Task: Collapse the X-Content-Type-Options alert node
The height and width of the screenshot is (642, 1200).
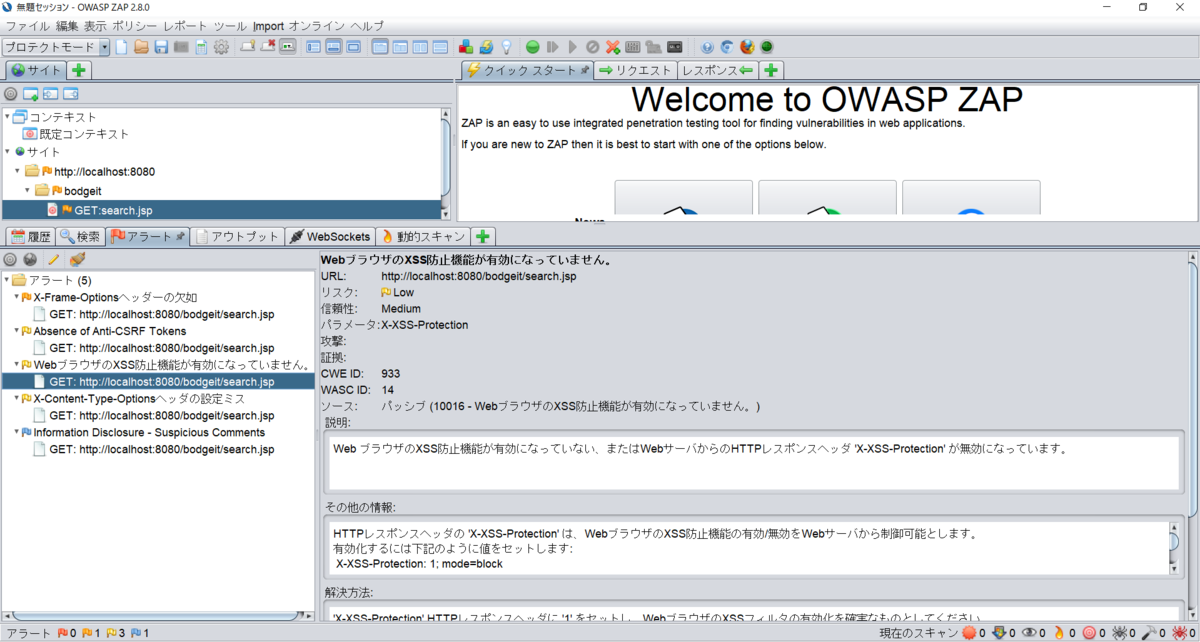Action: coord(17,398)
